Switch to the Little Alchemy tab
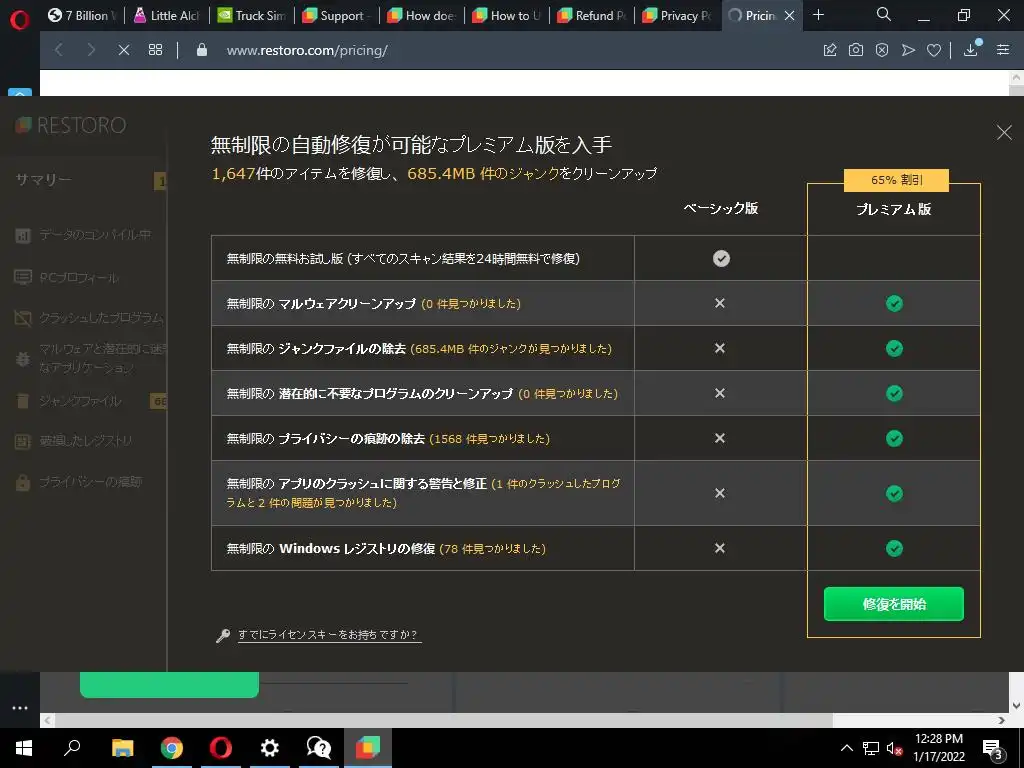Viewport: 1024px width, 768px height. pos(167,16)
